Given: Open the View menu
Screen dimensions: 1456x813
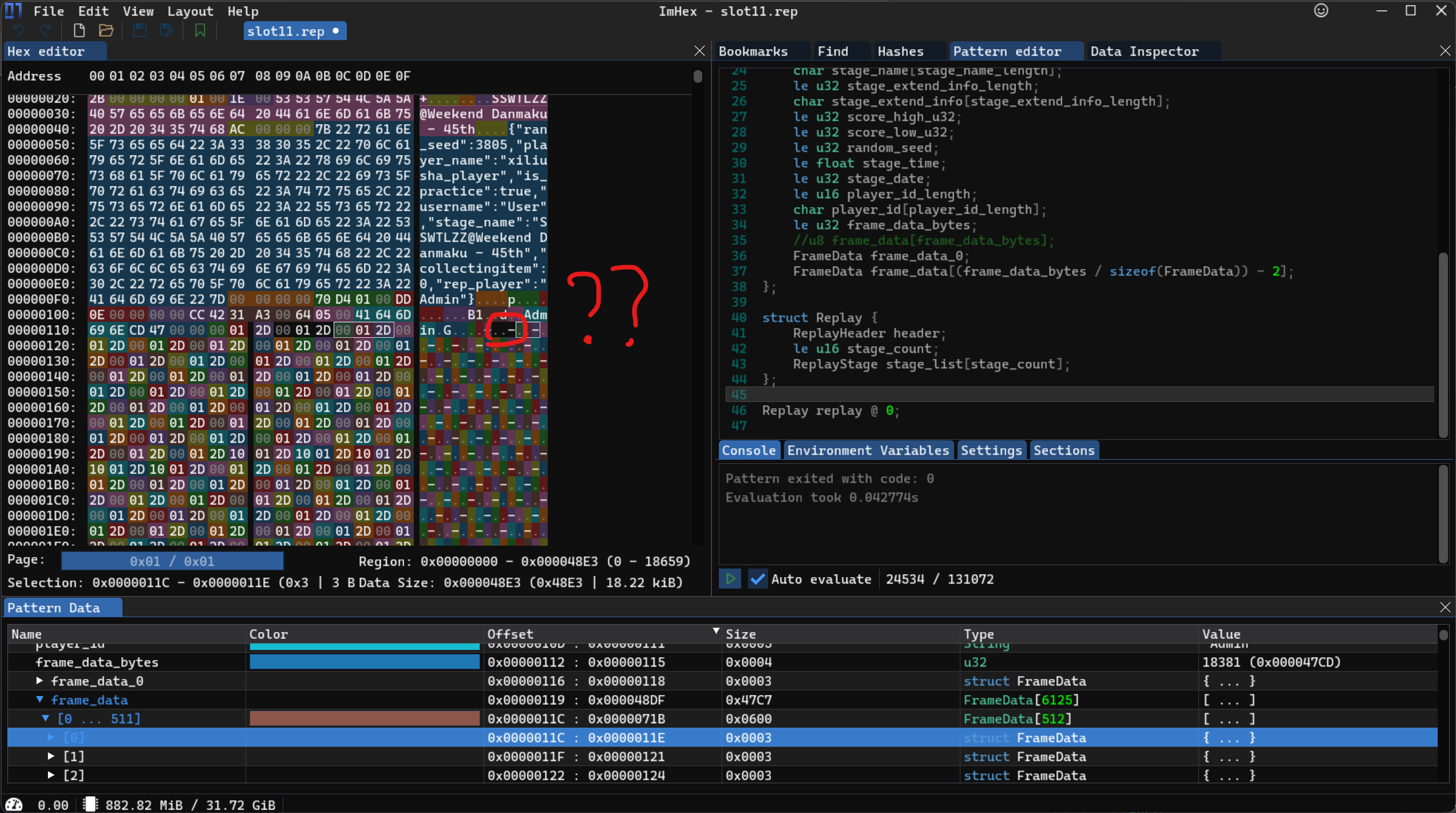Looking at the screenshot, I should (138, 11).
